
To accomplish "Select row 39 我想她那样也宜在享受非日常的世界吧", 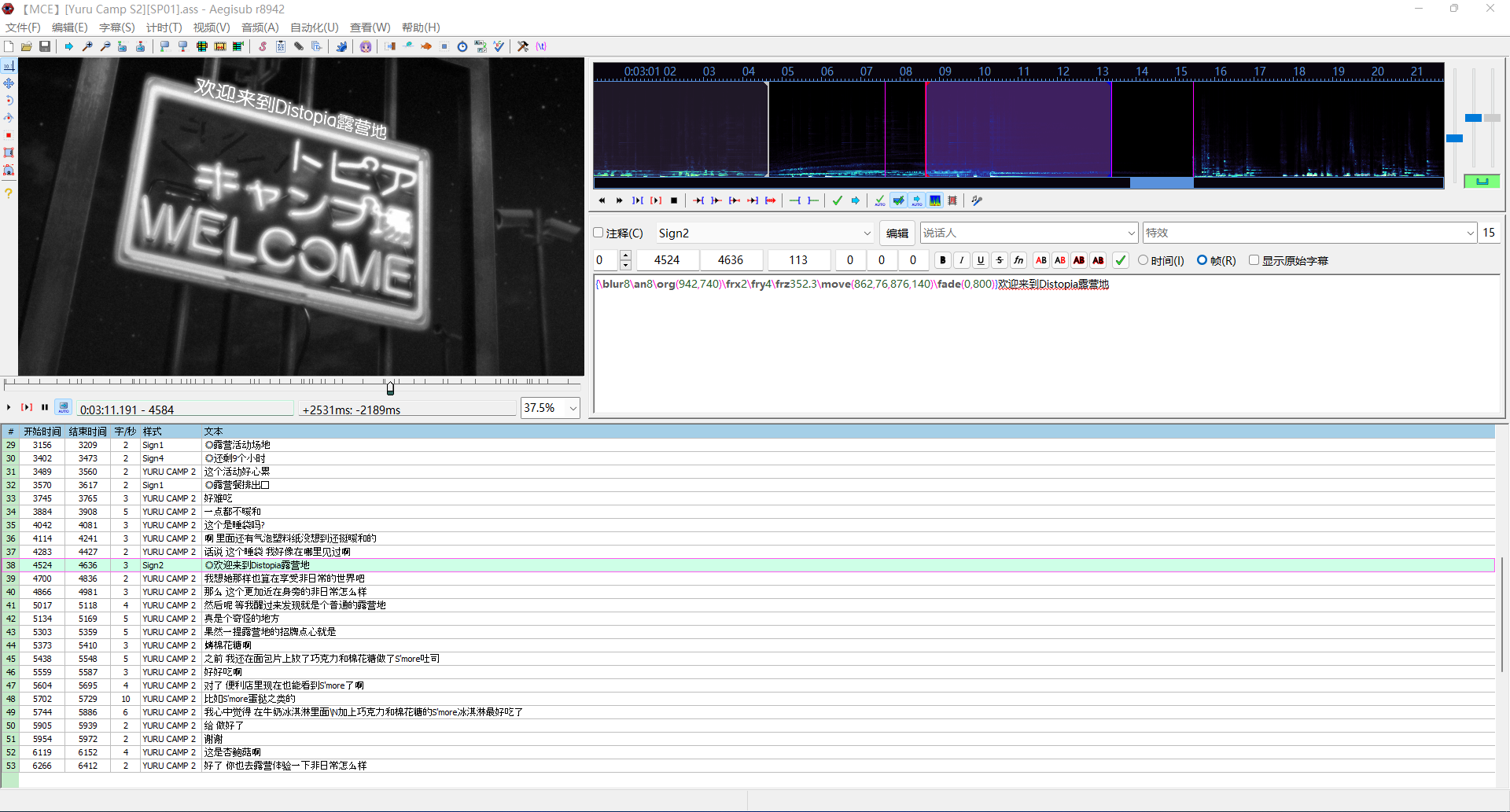I will tap(747, 579).
